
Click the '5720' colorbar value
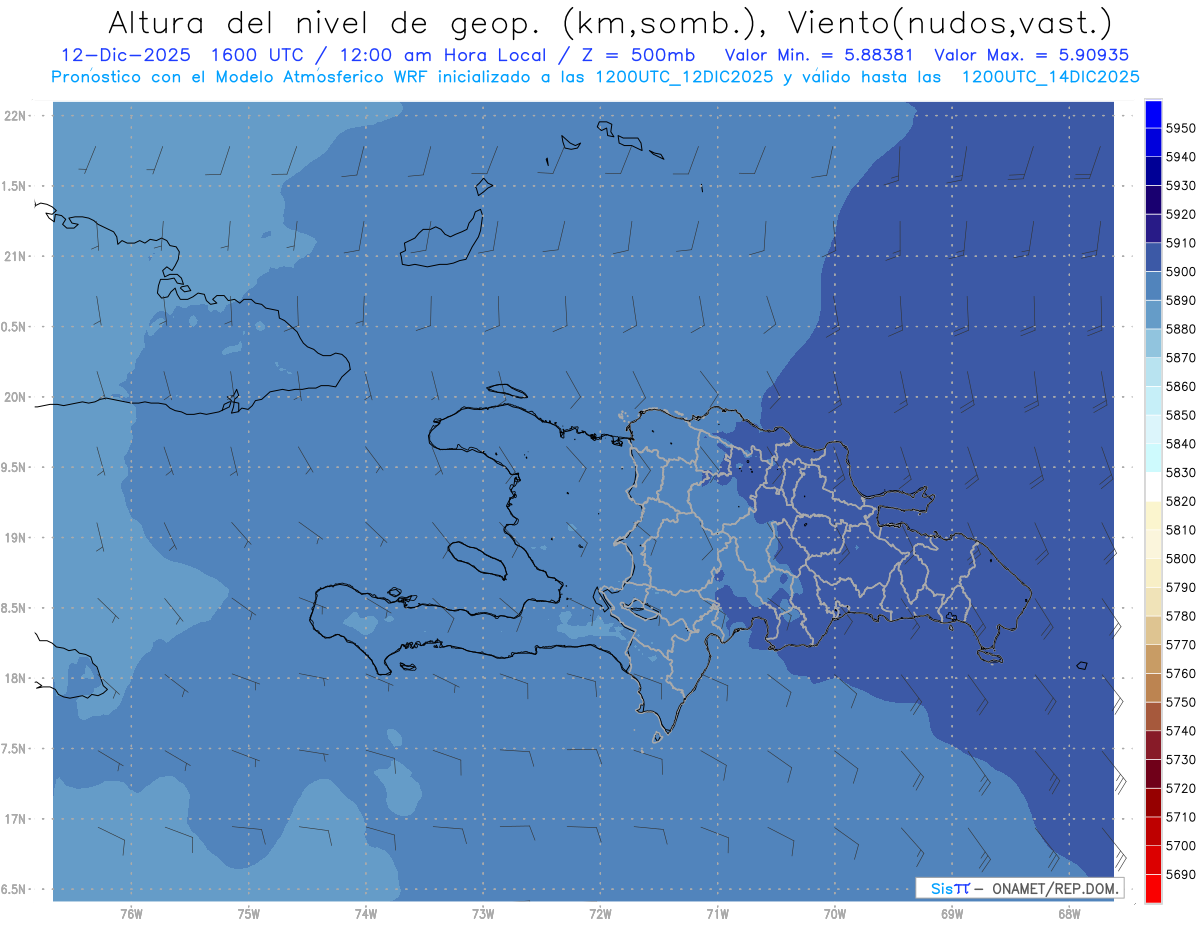pos(1181,788)
